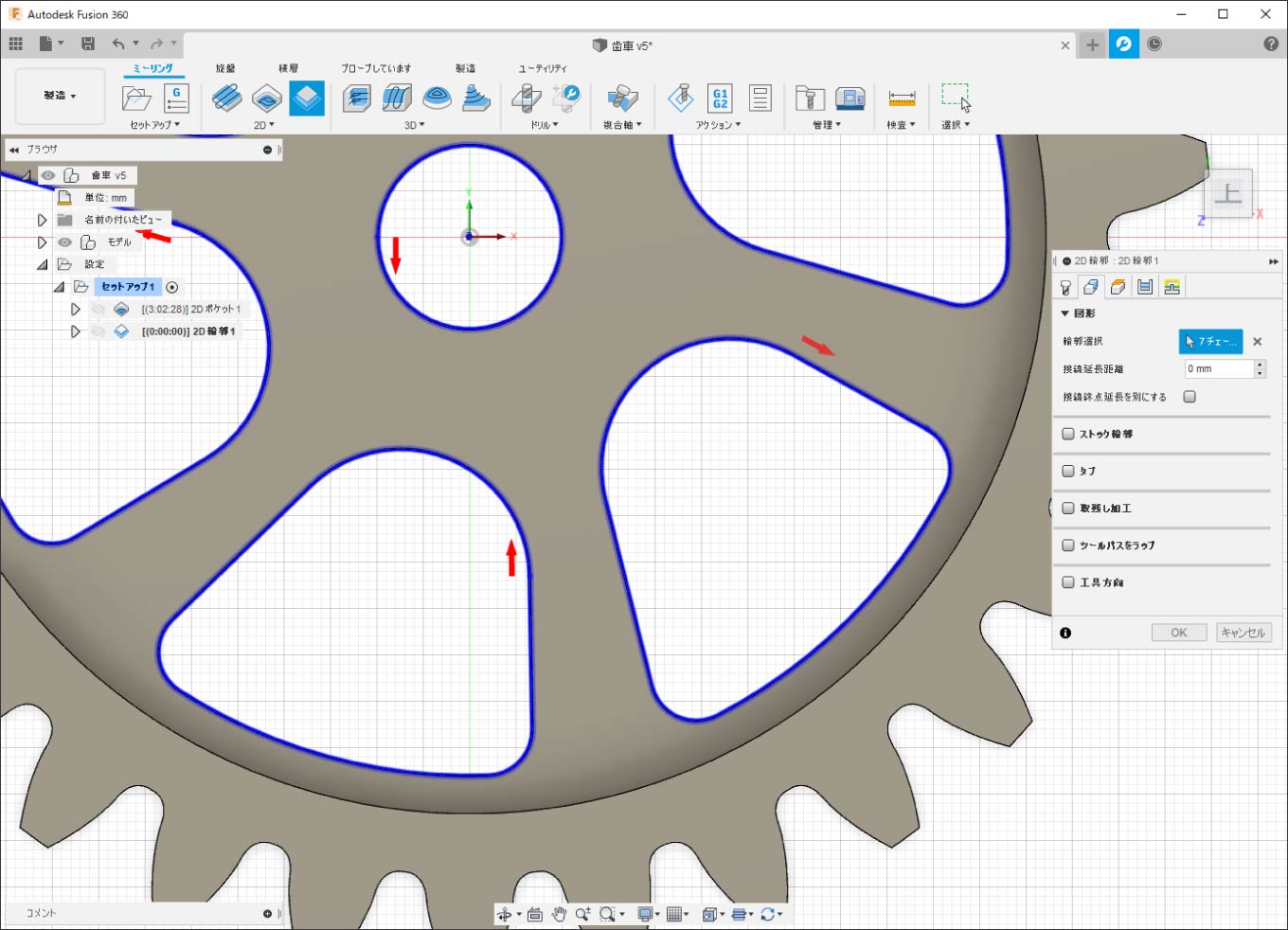This screenshot has width=1288, height=930.
Task: Click the 7チェーン contour selection button
Action: (x=1209, y=342)
